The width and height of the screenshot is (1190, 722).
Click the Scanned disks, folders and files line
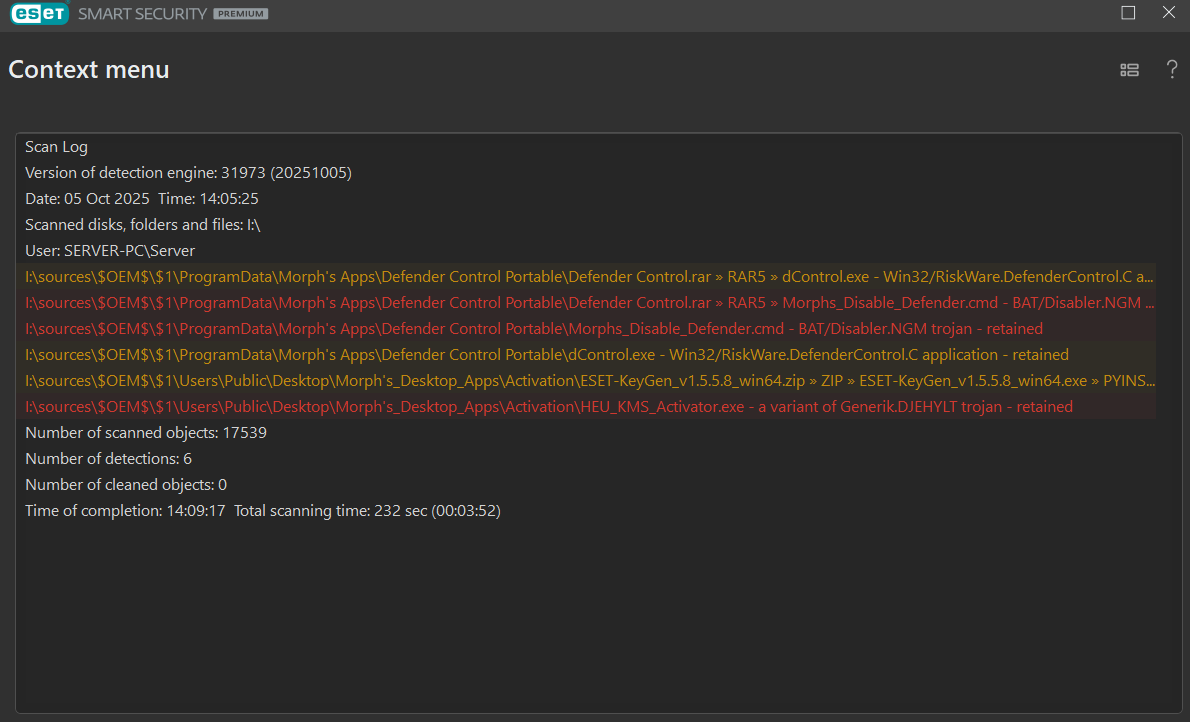tap(143, 225)
